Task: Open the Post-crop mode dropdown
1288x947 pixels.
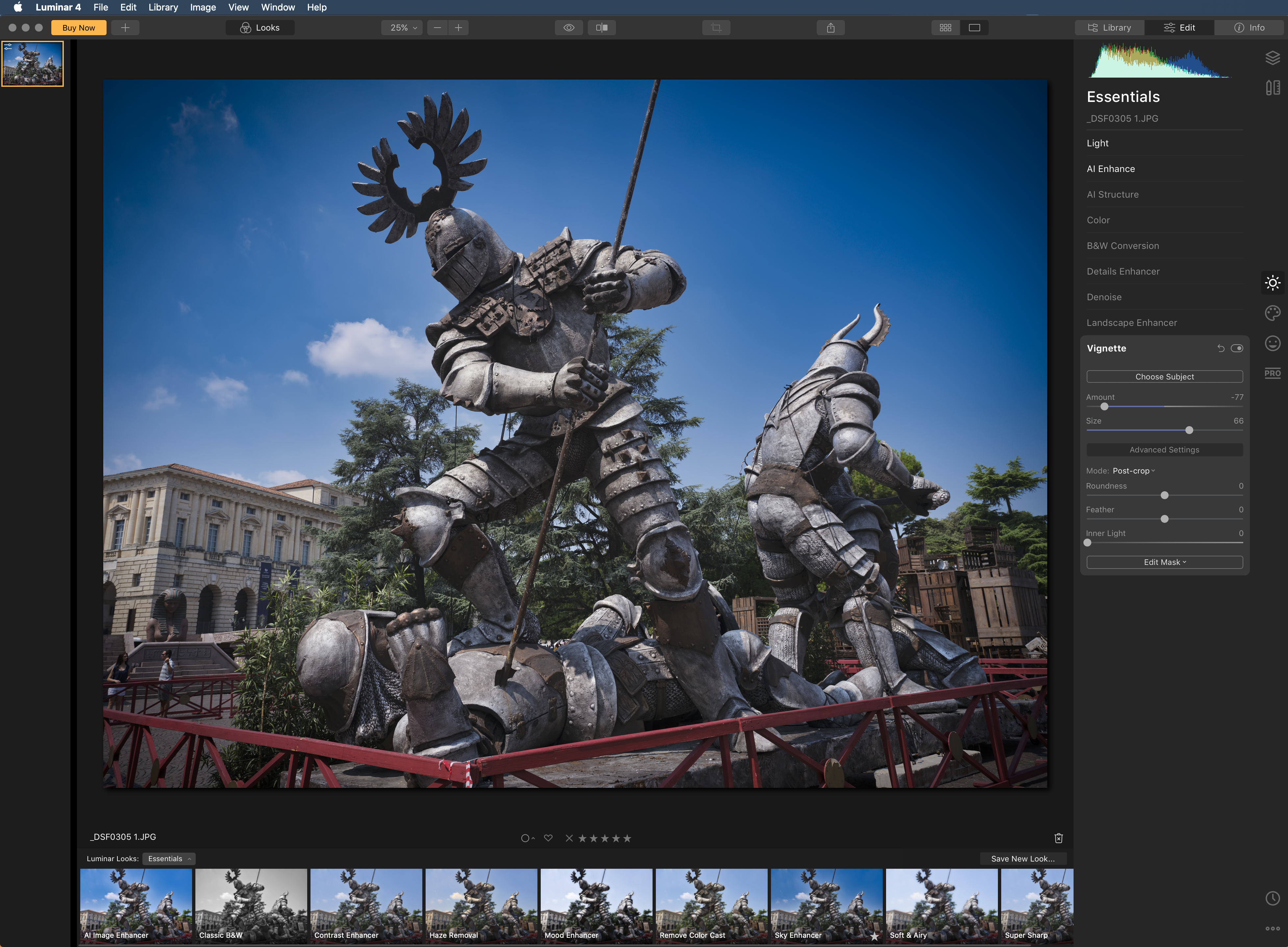Action: click(1133, 471)
